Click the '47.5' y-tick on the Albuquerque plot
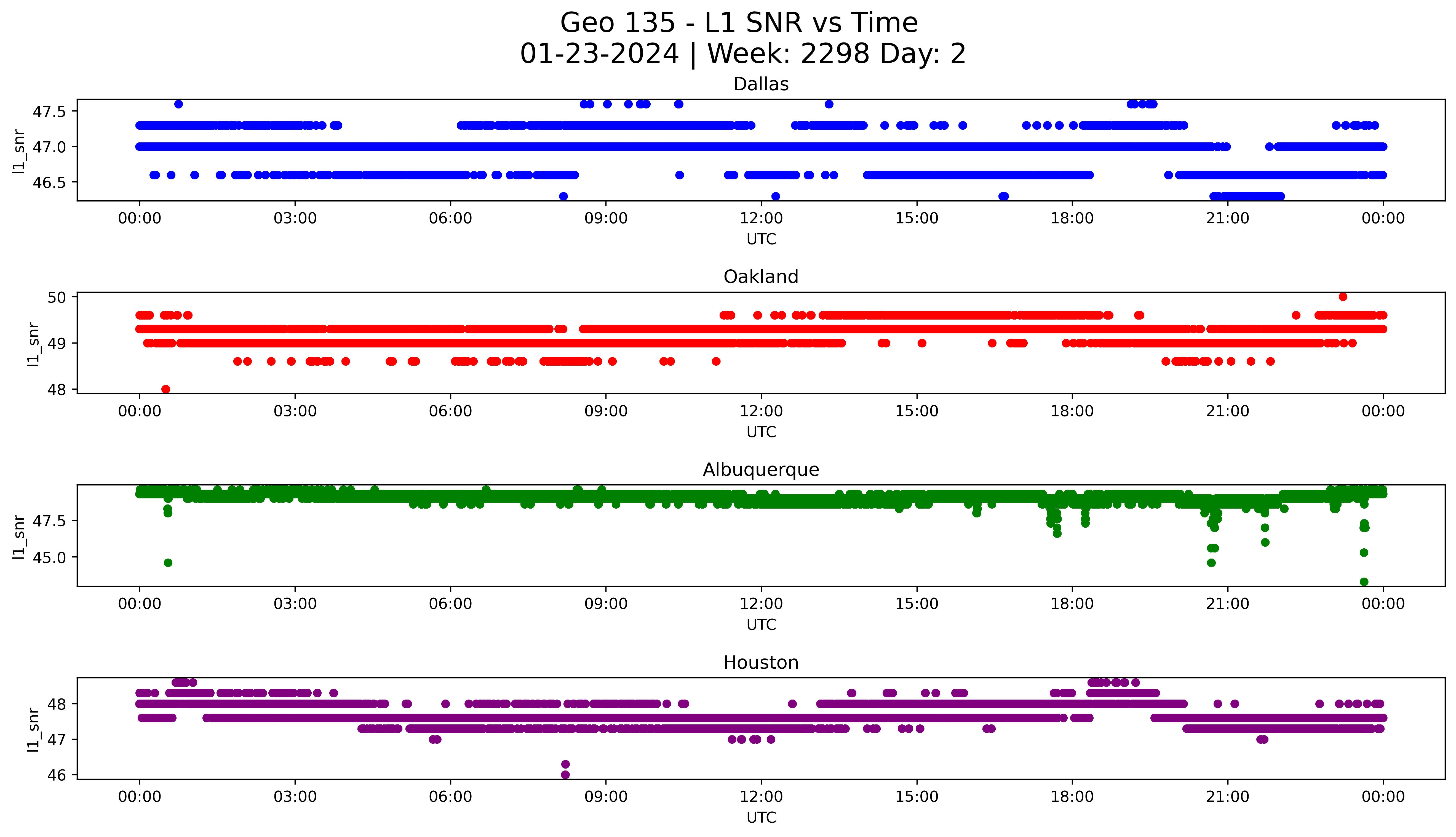Screen dimensions: 1456x837 coord(49,521)
